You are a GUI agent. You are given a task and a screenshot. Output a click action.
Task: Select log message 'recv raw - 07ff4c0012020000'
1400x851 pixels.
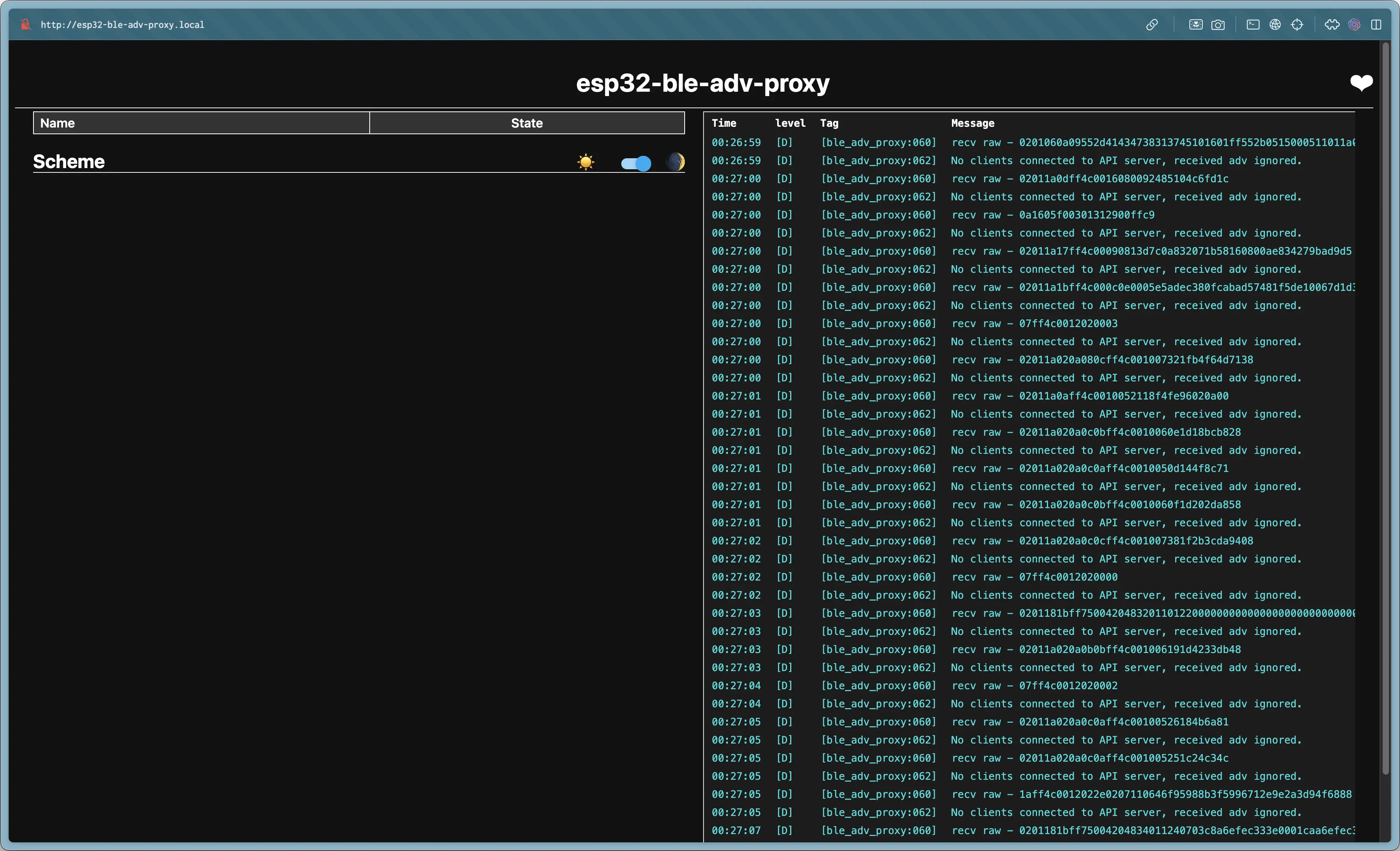coord(1035,577)
